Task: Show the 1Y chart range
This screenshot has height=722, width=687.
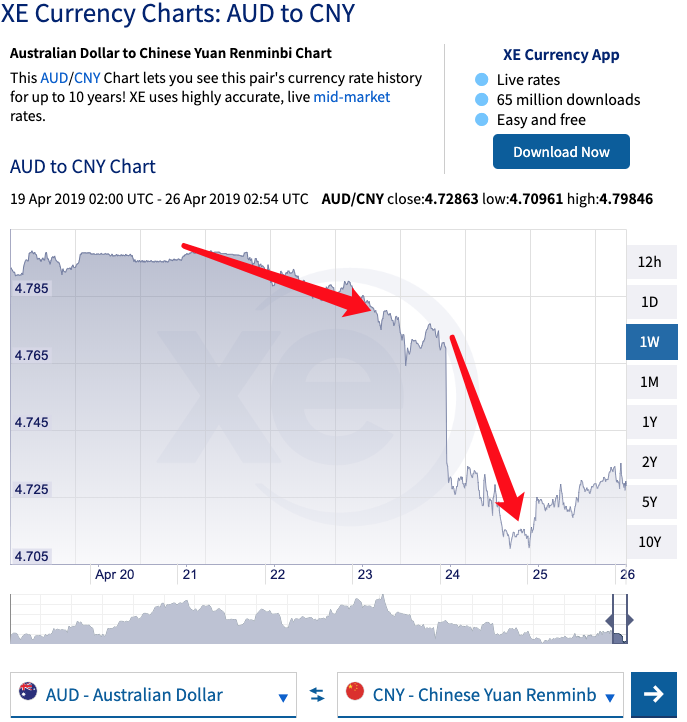Action: pyautogui.click(x=650, y=422)
